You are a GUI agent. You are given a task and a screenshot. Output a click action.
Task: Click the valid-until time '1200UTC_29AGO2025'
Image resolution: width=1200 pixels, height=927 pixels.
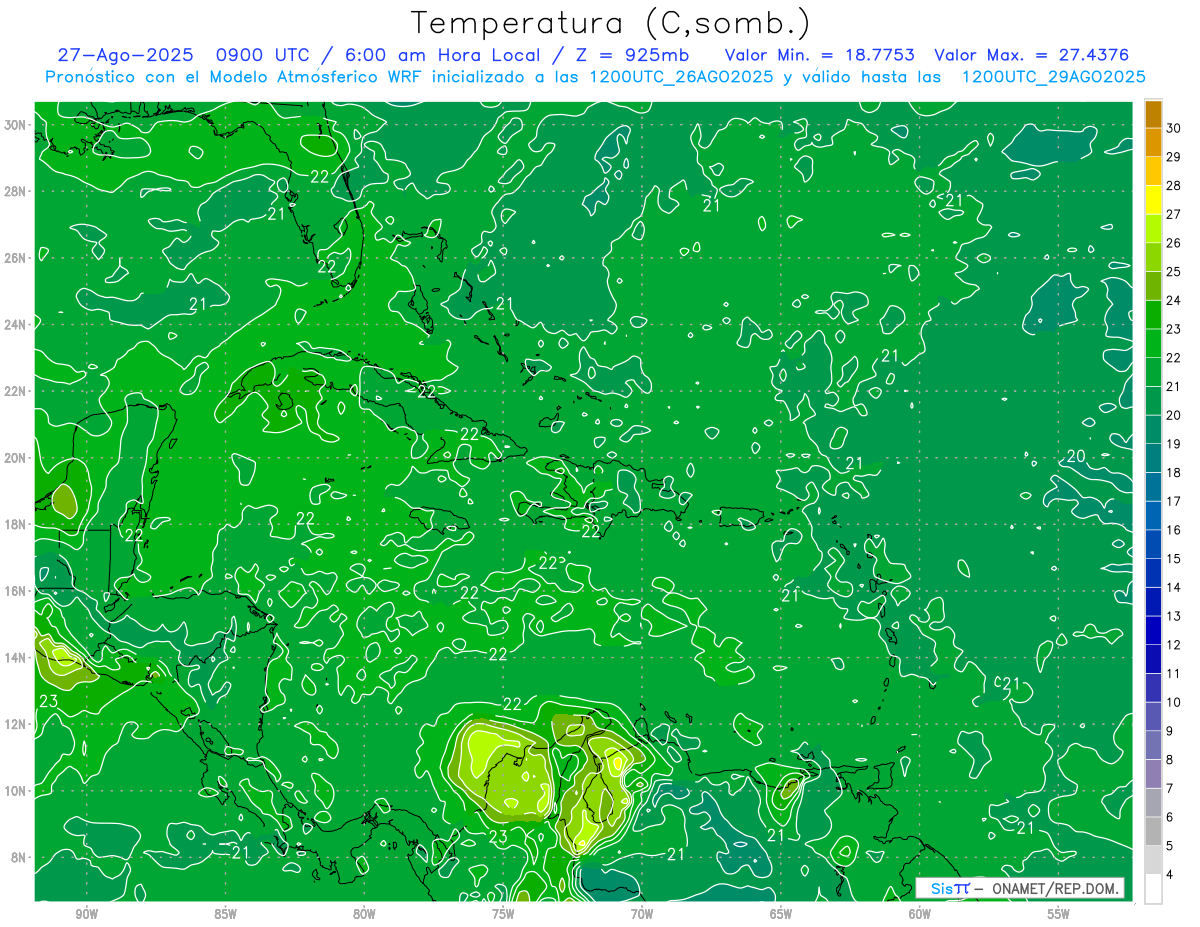1054,77
